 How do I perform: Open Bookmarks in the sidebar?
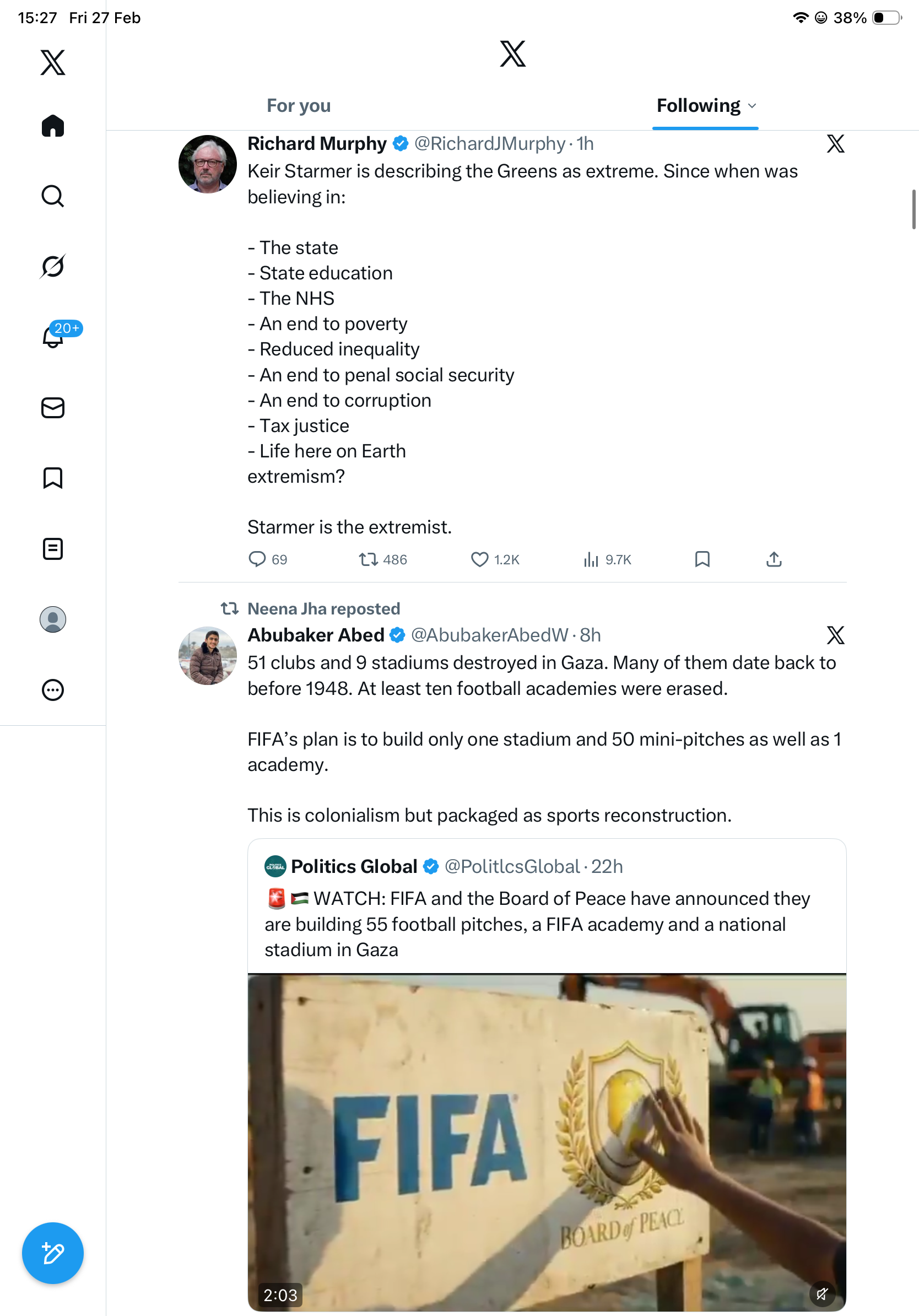(53, 478)
